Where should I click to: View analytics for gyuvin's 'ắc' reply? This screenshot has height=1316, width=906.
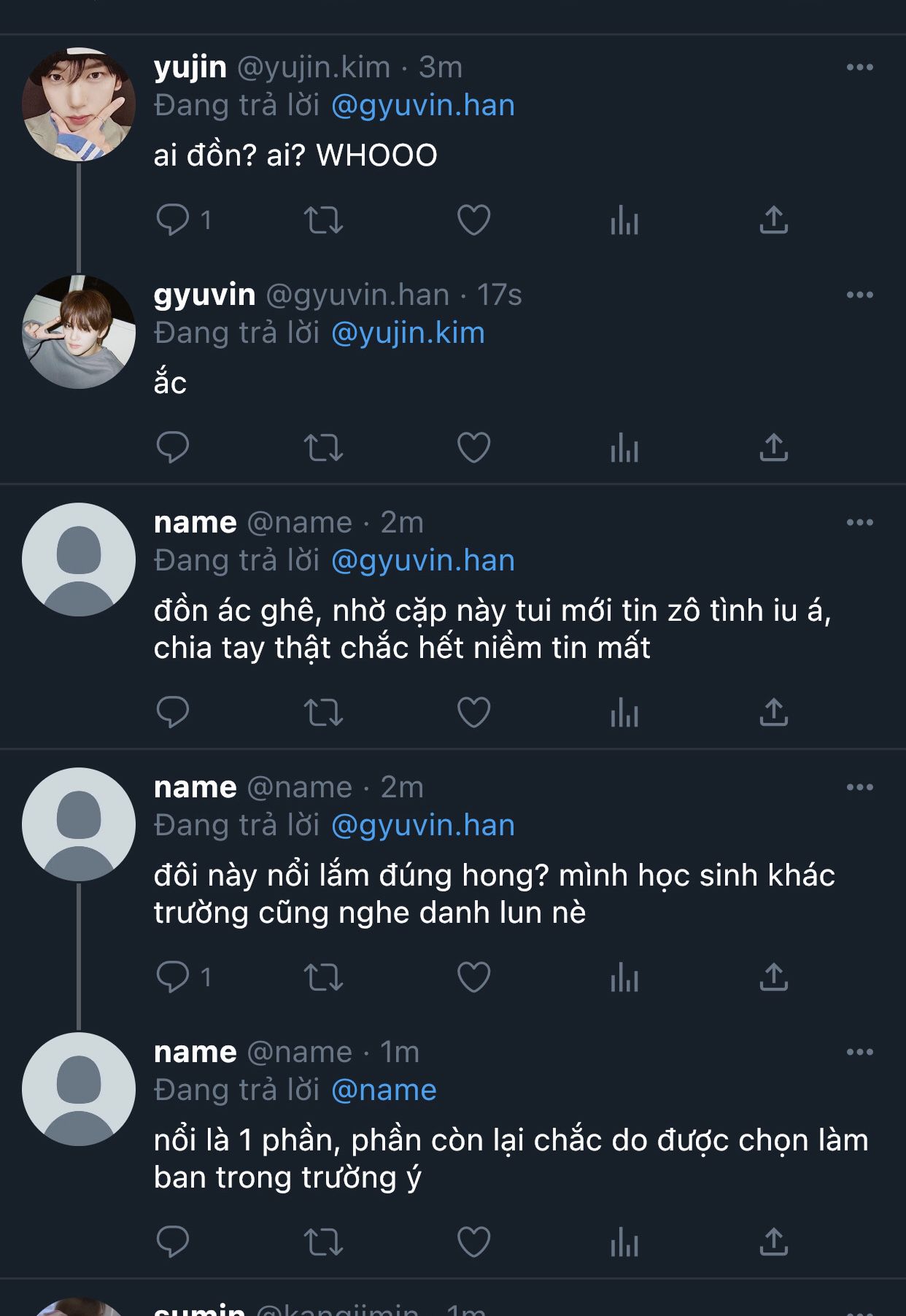tap(624, 447)
